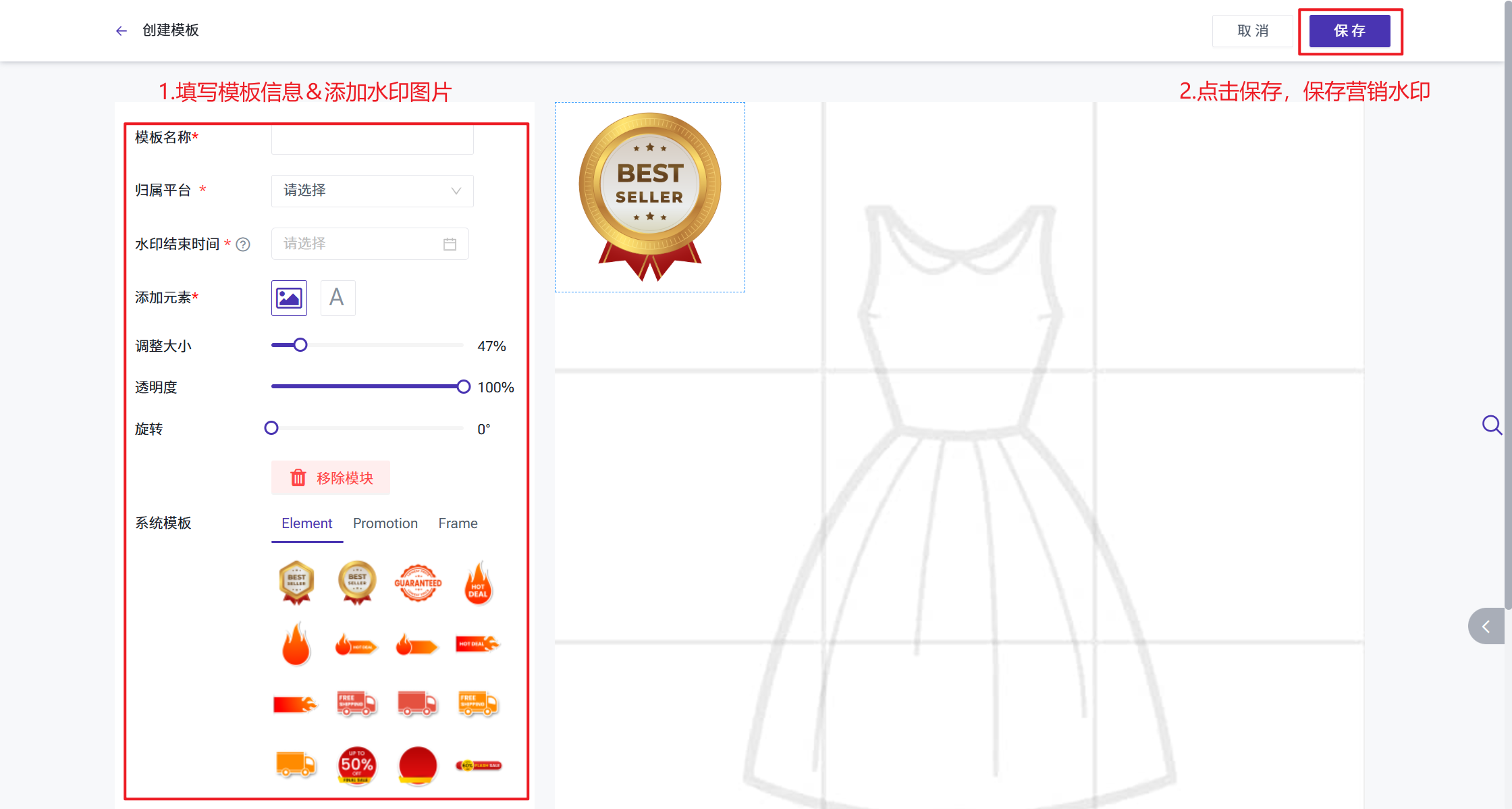
Task: Click the 移除模块 remove module button
Action: pos(331,478)
